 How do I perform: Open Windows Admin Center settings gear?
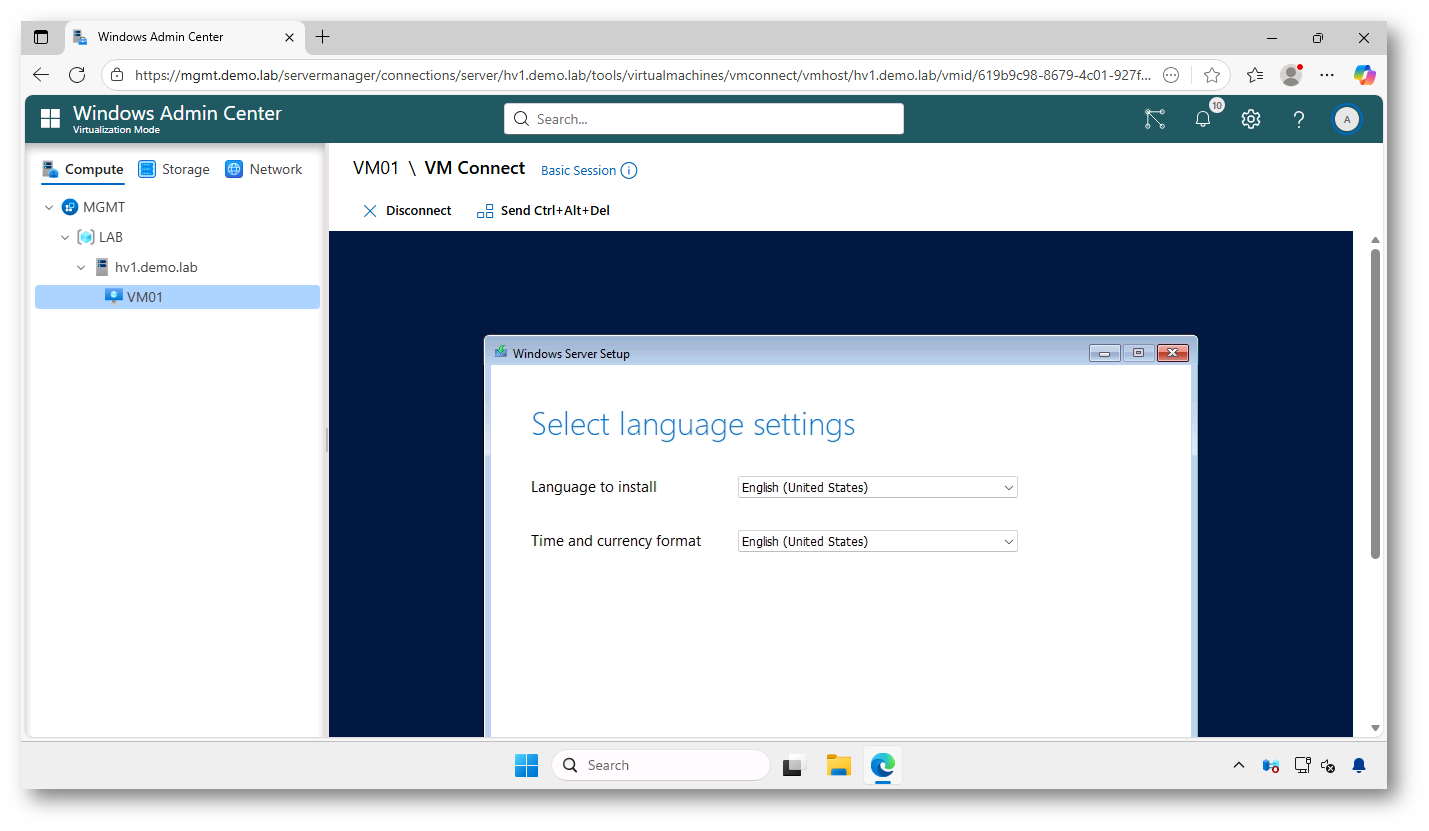1250,119
